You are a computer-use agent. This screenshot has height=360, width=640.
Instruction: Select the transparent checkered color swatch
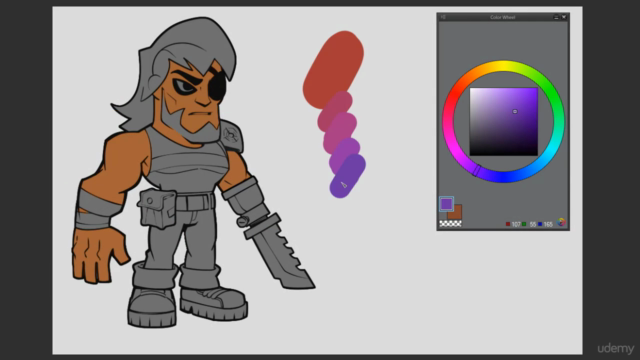tap(450, 224)
